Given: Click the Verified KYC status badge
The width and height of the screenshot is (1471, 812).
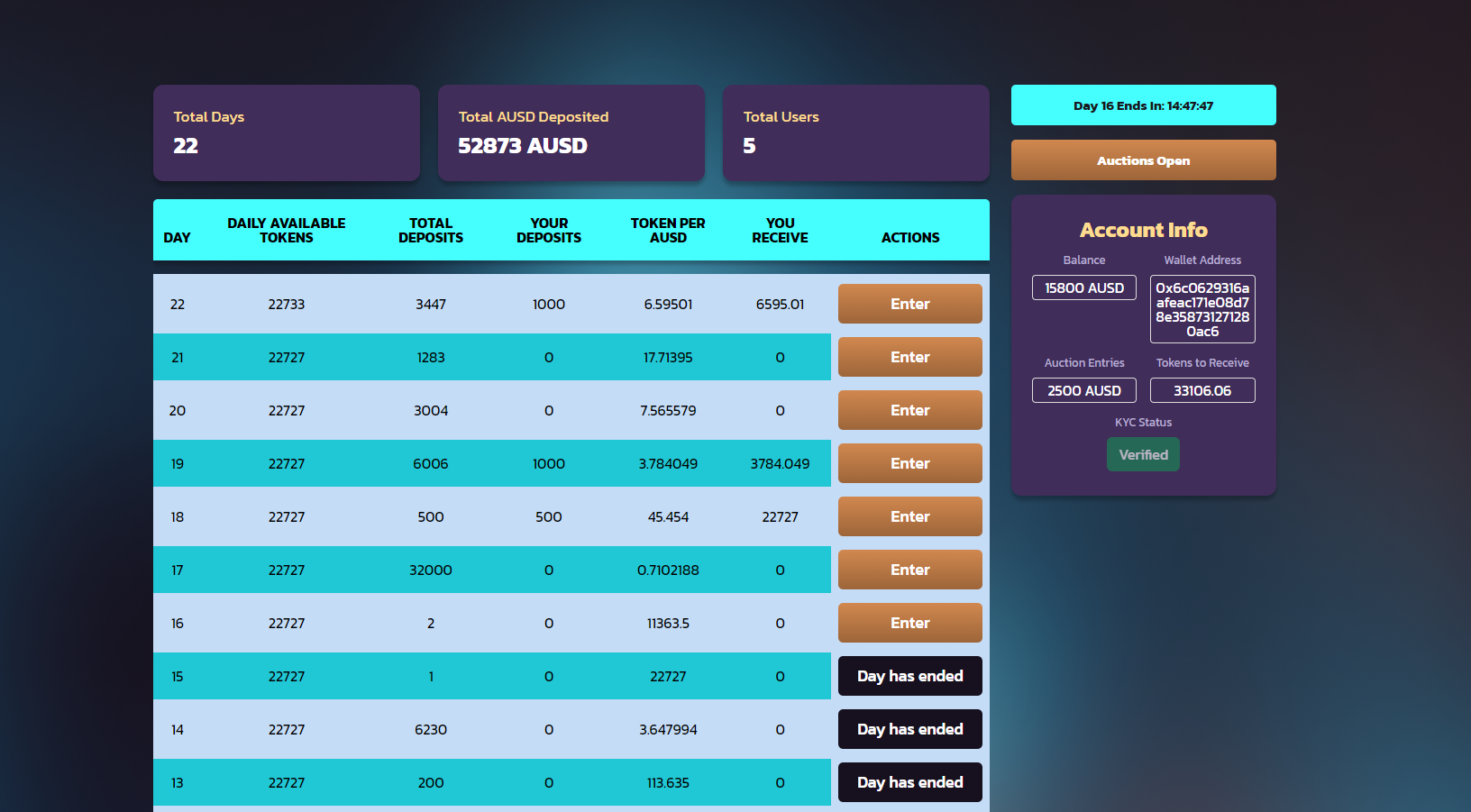Looking at the screenshot, I should tap(1143, 455).
